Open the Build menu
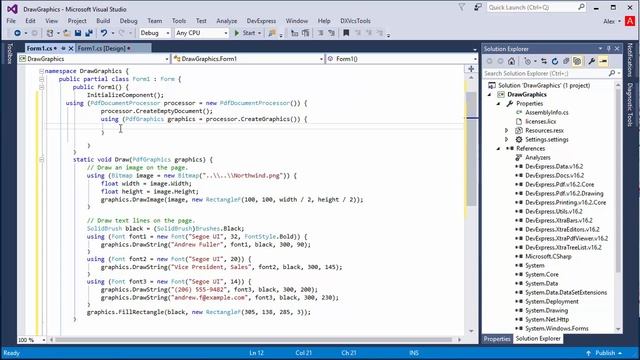Screen dimensions: 640x360 point(103,21)
